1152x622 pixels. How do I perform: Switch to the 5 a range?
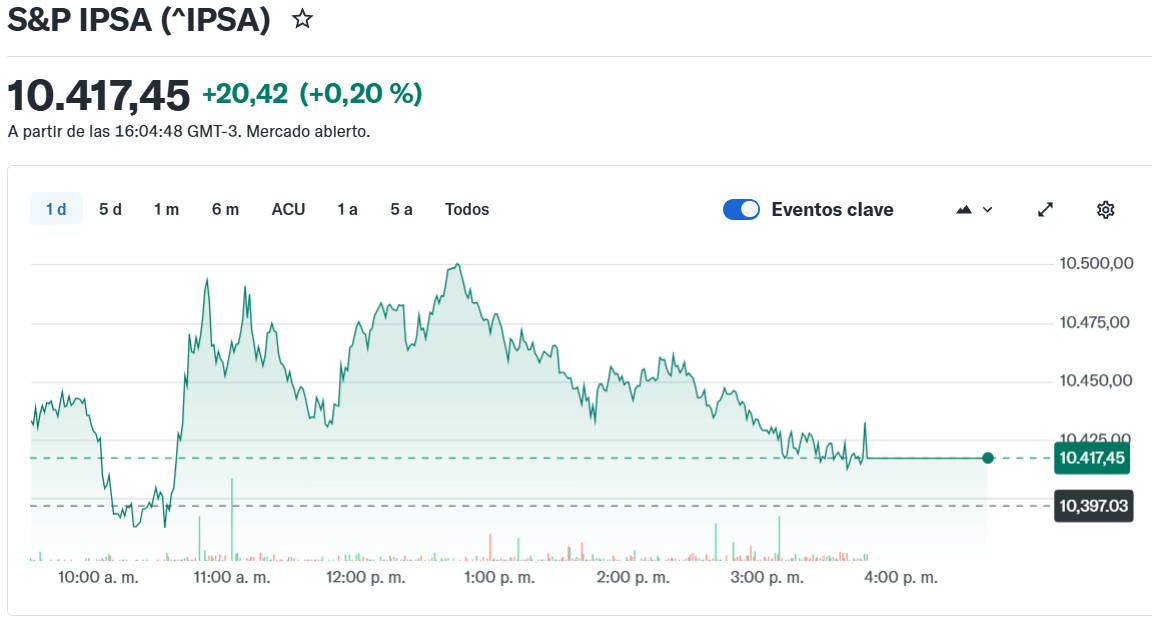(x=401, y=209)
